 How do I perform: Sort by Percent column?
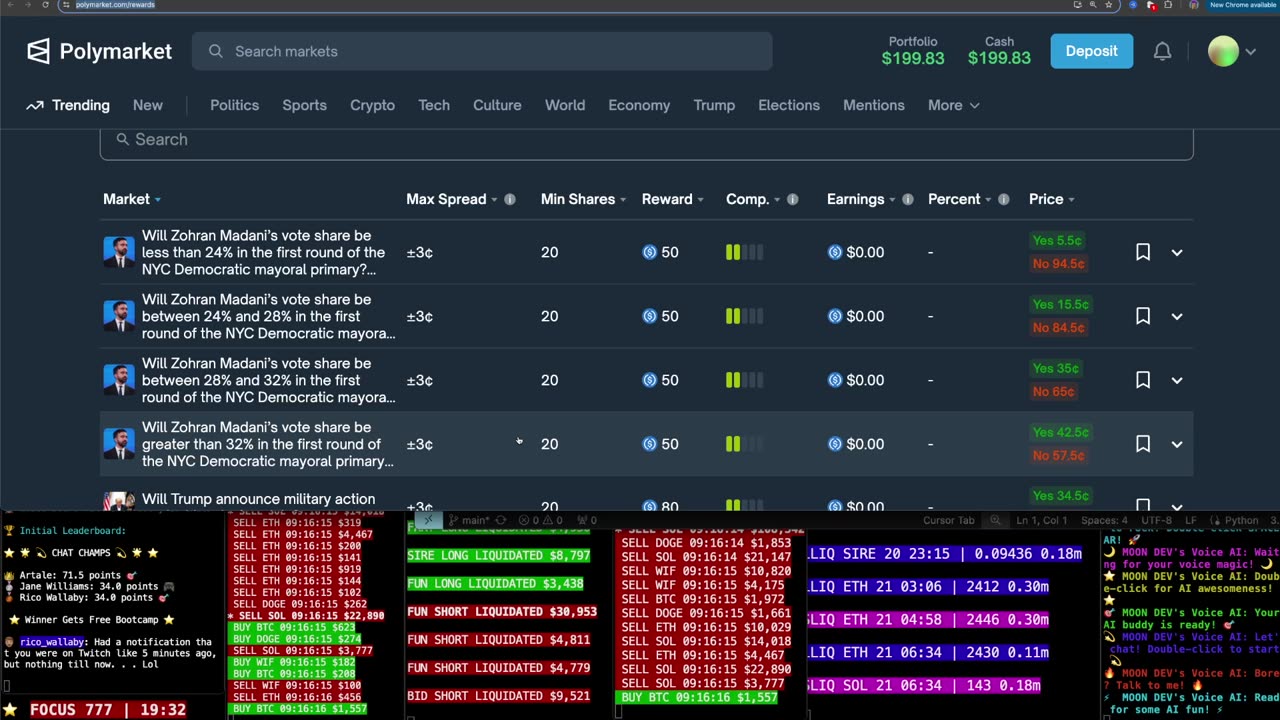point(960,199)
